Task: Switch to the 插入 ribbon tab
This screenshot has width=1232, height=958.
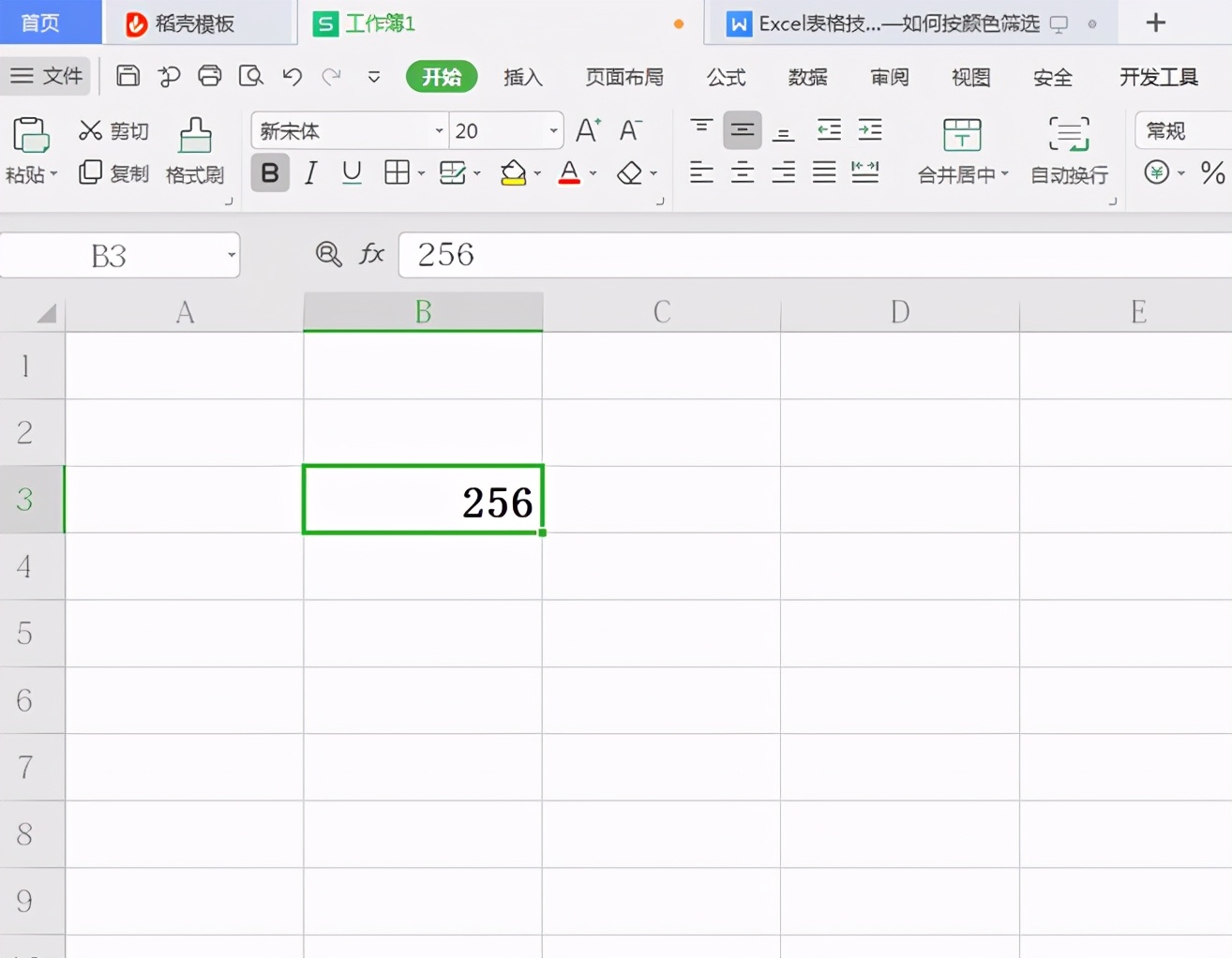Action: (x=523, y=78)
